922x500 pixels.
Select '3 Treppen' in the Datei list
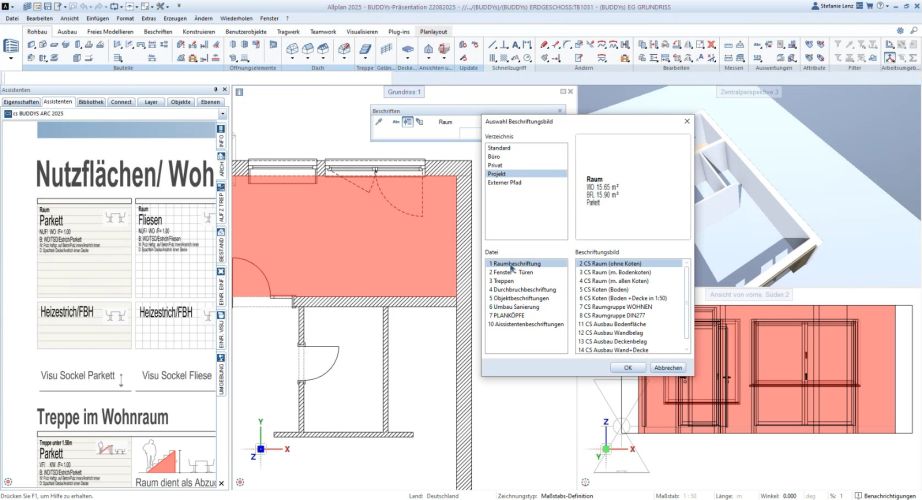click(x=502, y=281)
